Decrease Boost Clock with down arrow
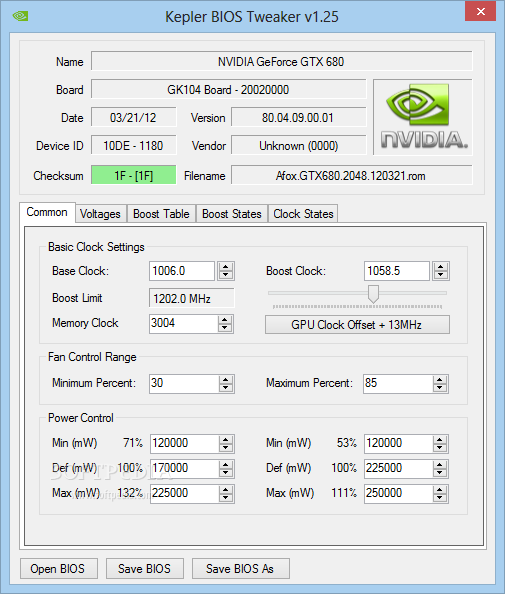Viewport: 505px width, 594px height. 441,275
